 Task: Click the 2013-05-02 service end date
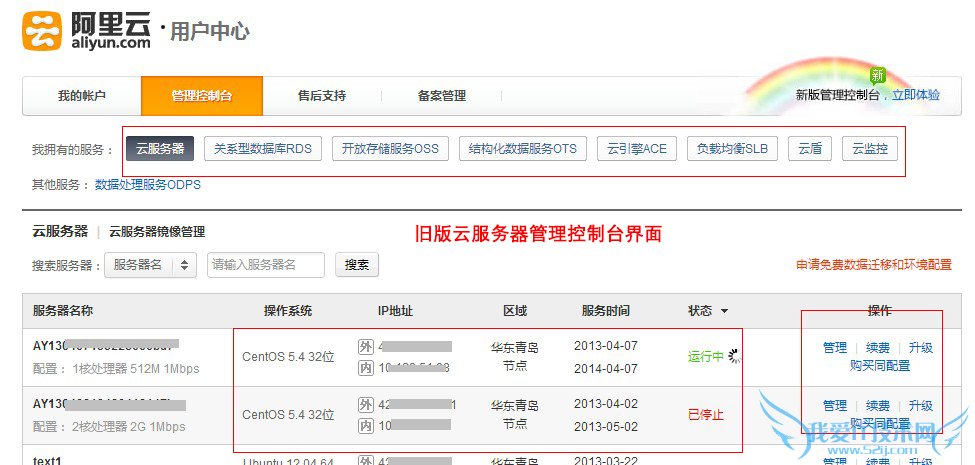click(x=606, y=426)
